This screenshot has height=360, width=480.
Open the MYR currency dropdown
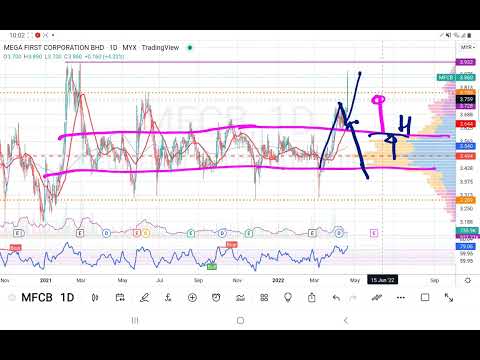point(468,47)
